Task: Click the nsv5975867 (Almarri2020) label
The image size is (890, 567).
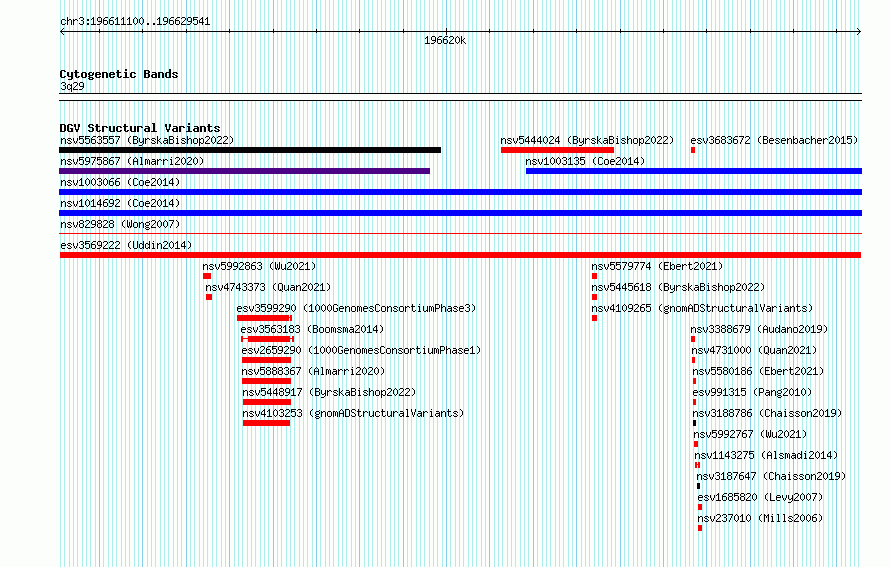Action: point(132,161)
